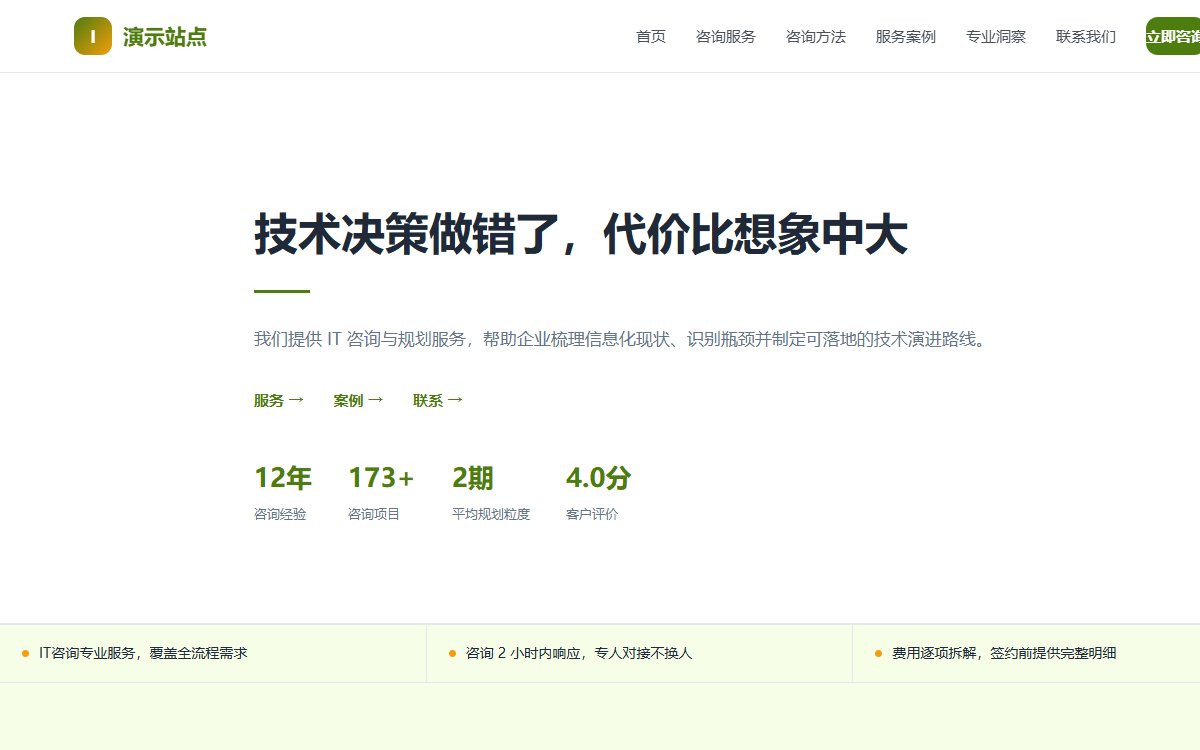The image size is (1200, 750).
Task: Click the 咨询经验 label
Action: coord(280,514)
